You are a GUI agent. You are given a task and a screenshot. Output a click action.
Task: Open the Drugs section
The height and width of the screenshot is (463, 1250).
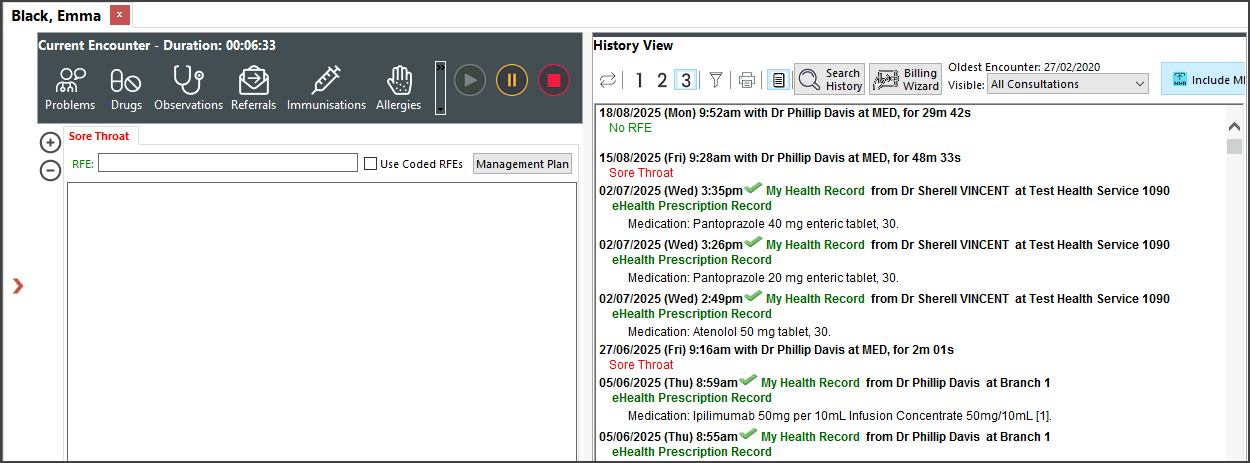125,88
